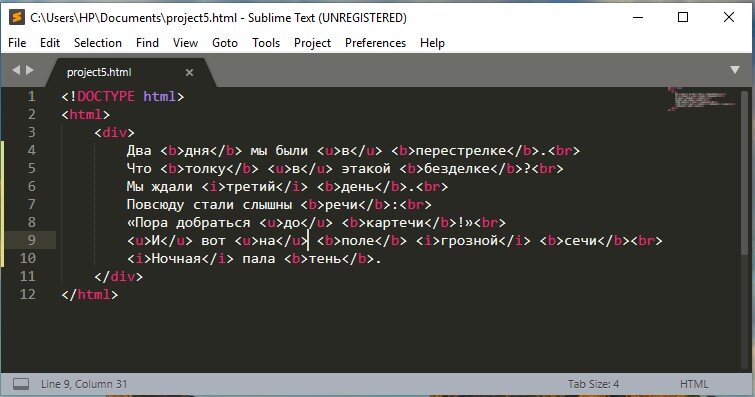This screenshot has width=755, height=397.
Task: Select line number 9 in the gutter
Action: 31,240
